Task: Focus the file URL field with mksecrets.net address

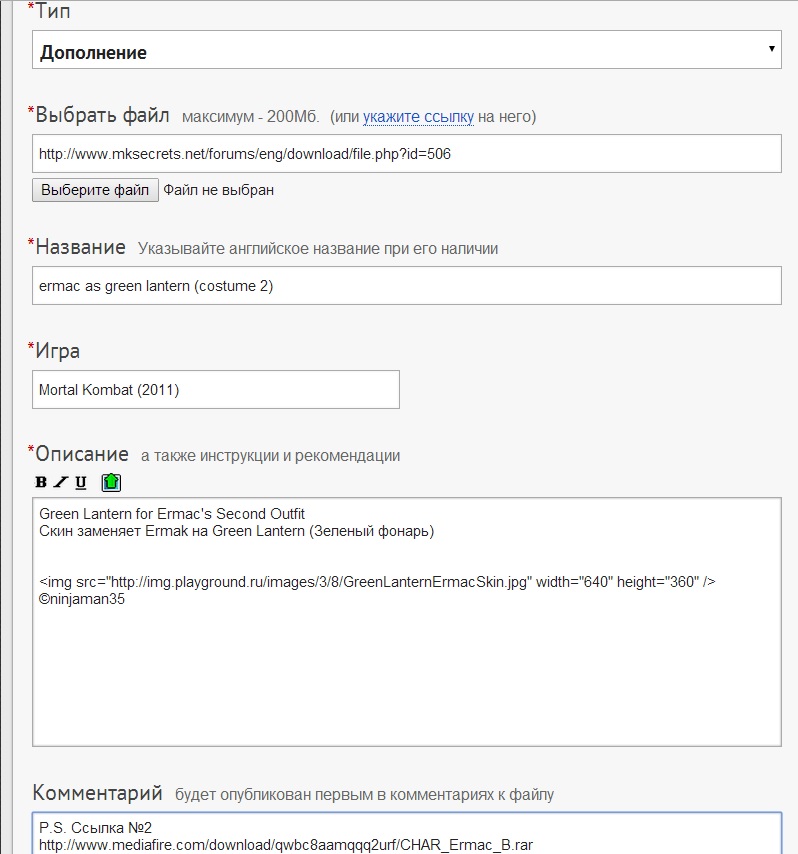Action: (x=406, y=154)
